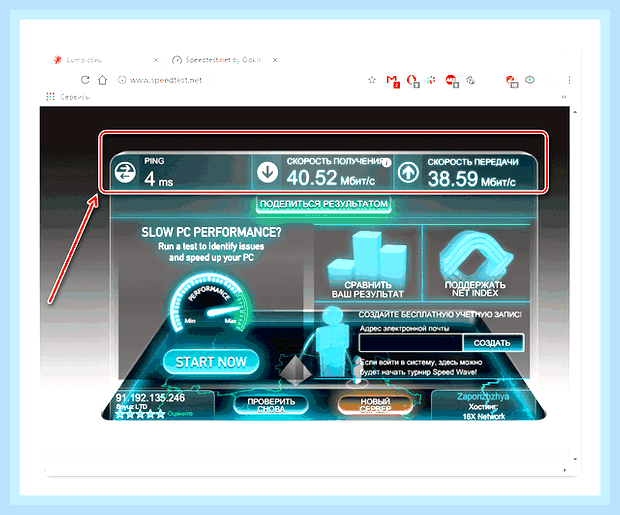Click the Zaporizhzhya server label
Viewport: 620px width, 515px height.
[483, 396]
